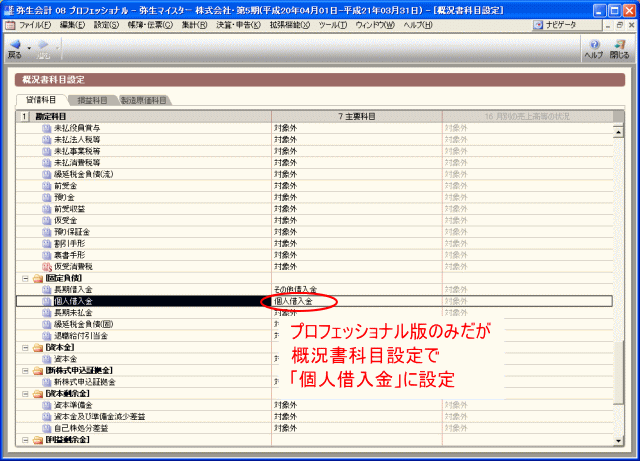Open the 編集(E) menu

[72, 25]
